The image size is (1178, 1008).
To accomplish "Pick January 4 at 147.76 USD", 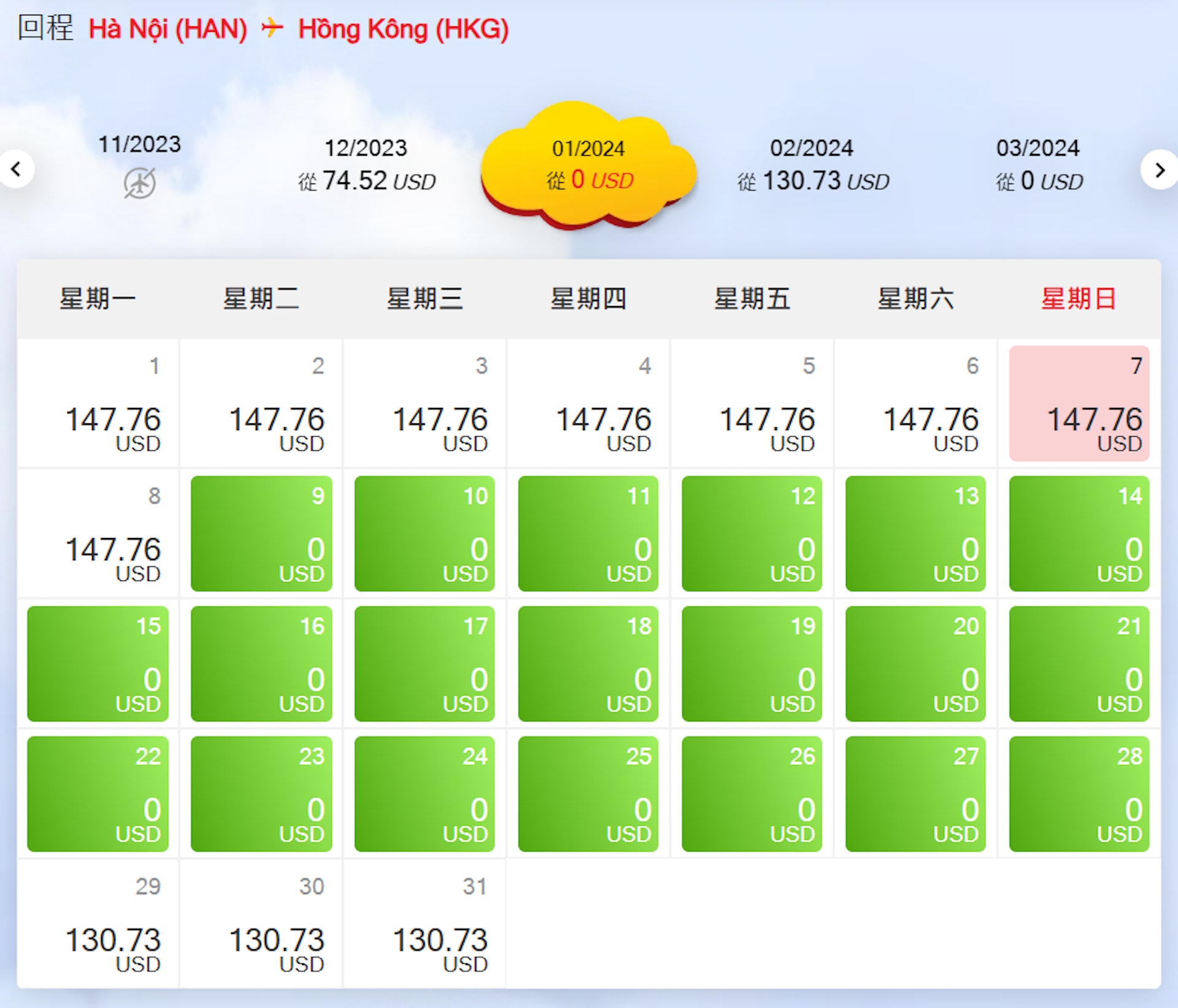I will [589, 403].
